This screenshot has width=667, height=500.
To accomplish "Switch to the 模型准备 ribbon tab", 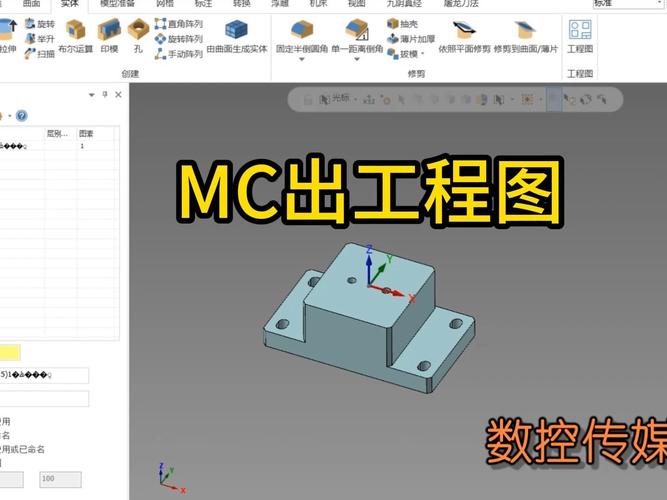I will pyautogui.click(x=117, y=4).
